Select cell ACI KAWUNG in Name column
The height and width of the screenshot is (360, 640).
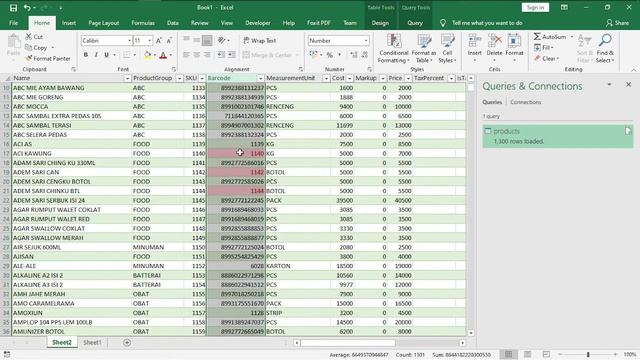tap(72, 153)
